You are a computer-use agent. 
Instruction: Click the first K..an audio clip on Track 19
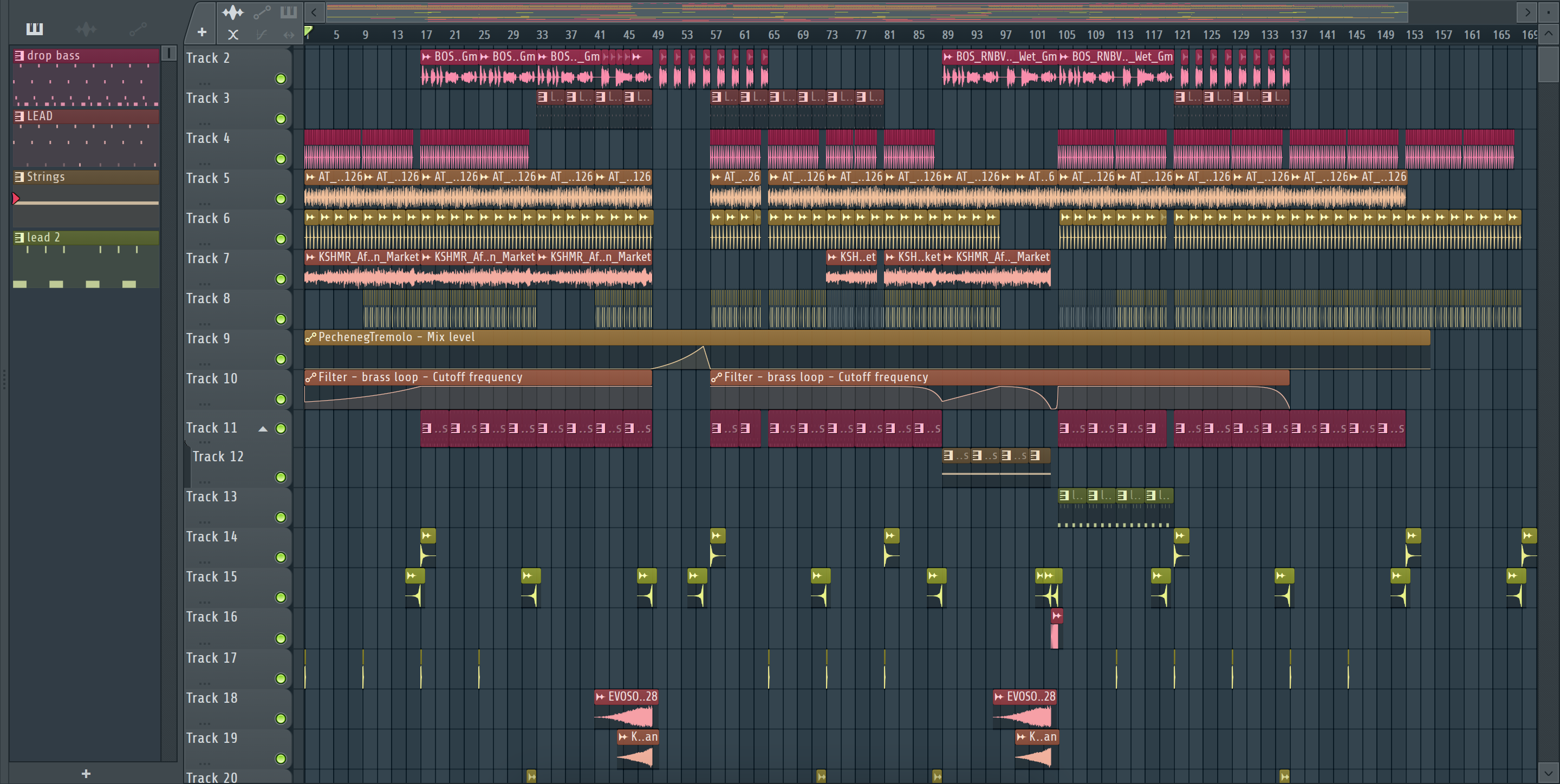[x=637, y=749]
